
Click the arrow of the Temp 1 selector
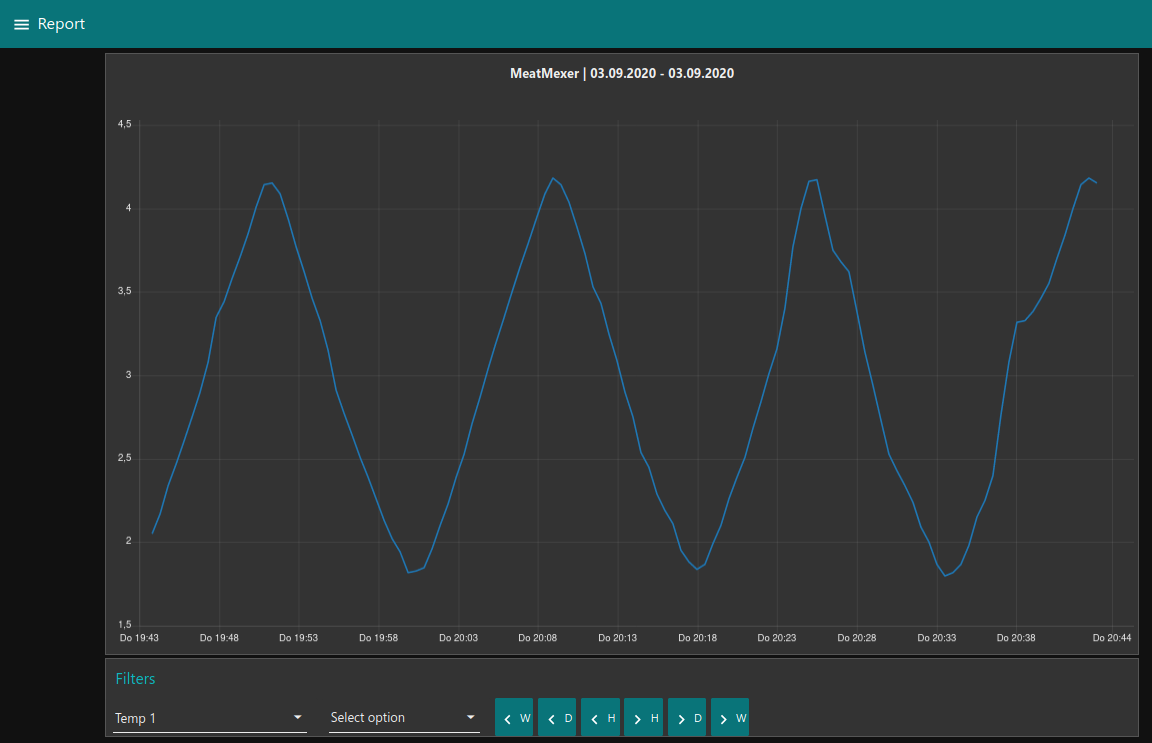(297, 717)
